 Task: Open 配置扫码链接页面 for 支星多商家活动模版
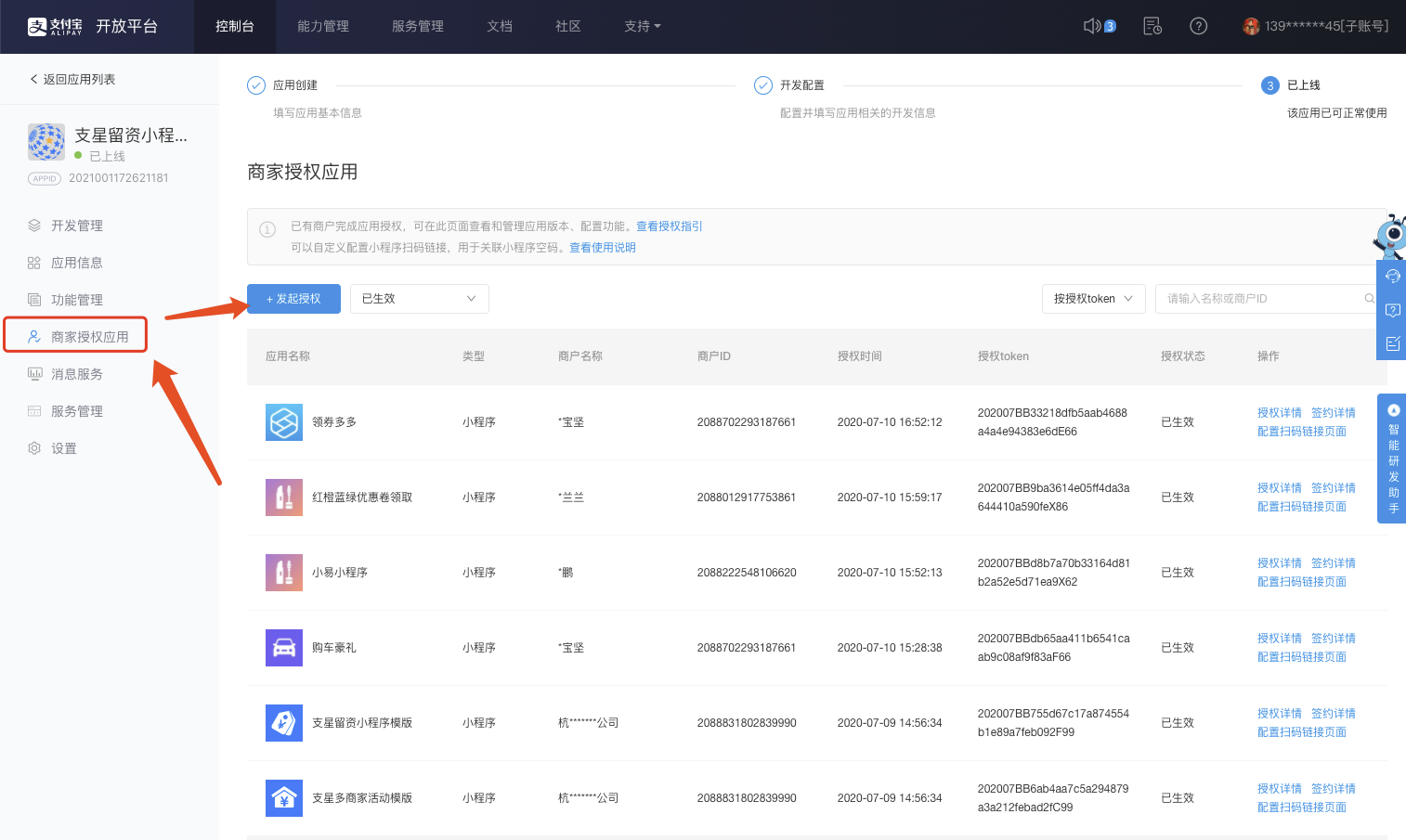point(1302,808)
